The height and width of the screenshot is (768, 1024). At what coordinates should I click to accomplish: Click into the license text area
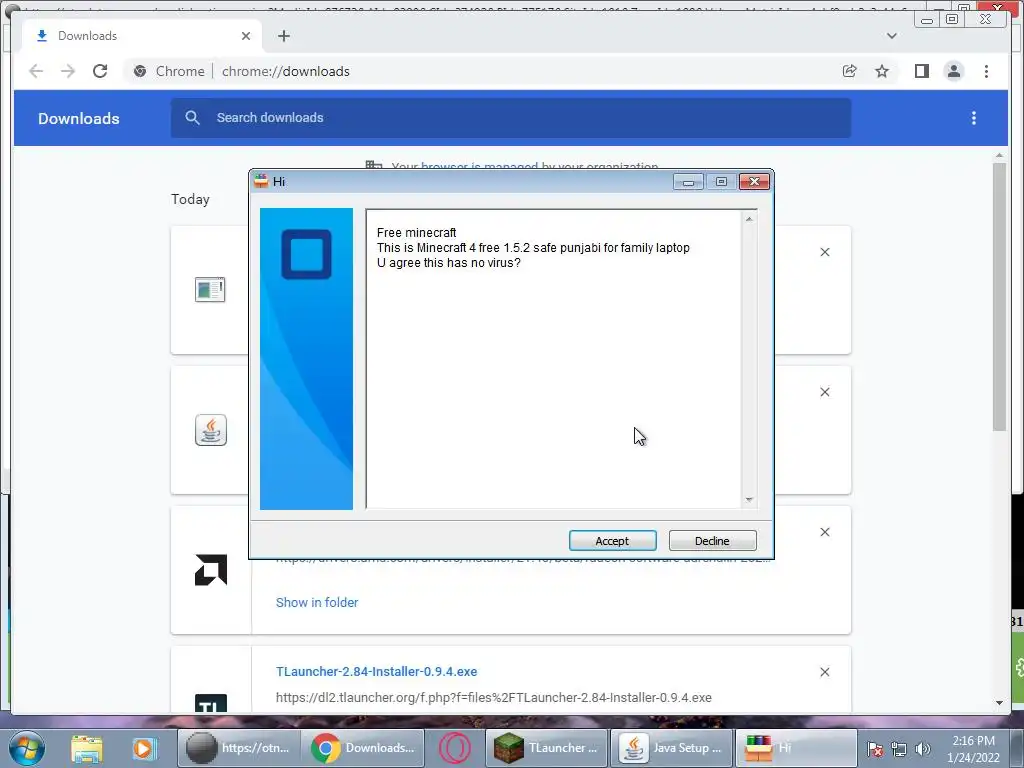554,359
